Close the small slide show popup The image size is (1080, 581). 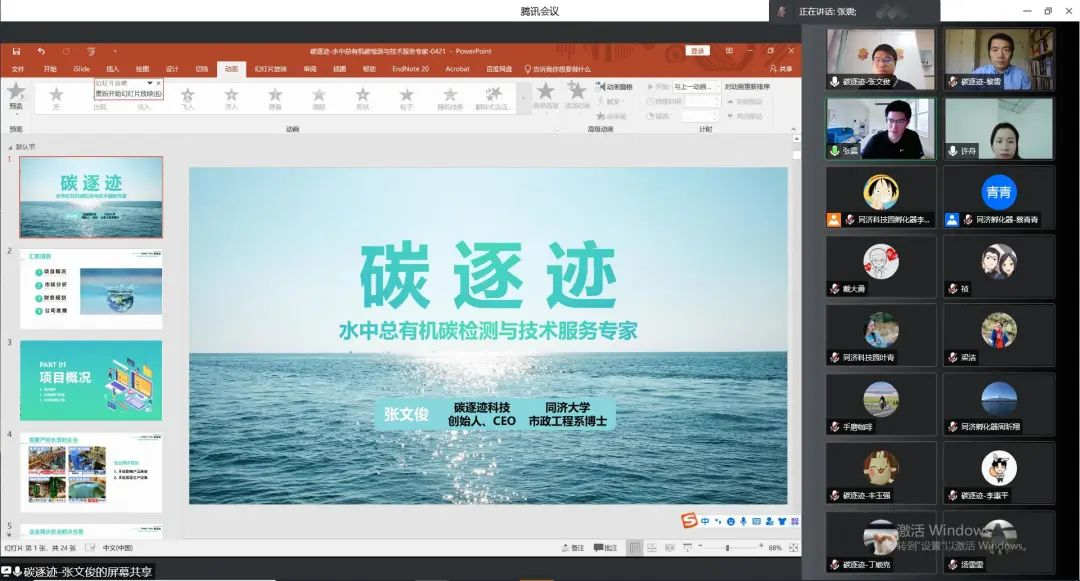[158, 83]
